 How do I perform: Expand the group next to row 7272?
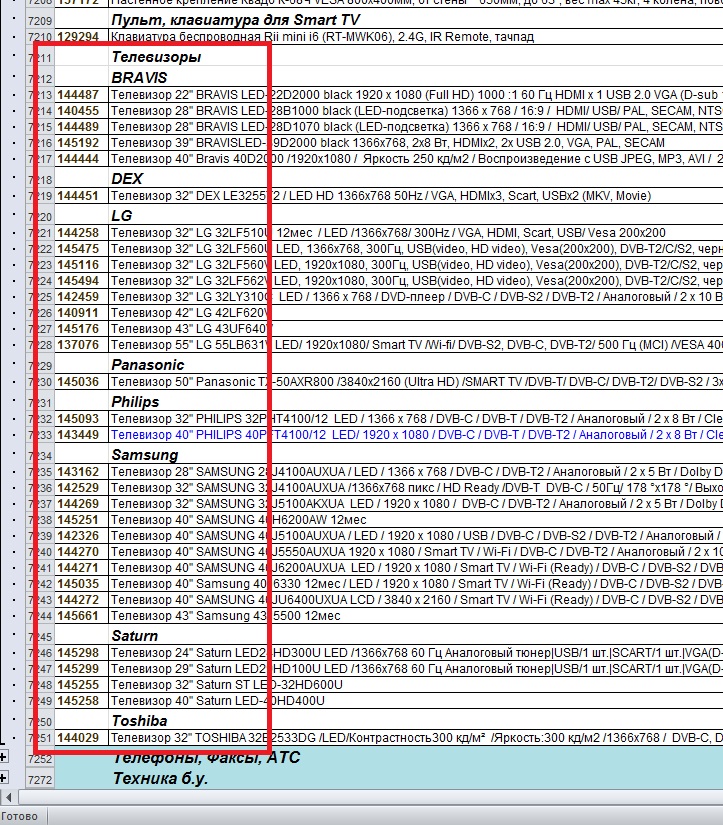3,778
